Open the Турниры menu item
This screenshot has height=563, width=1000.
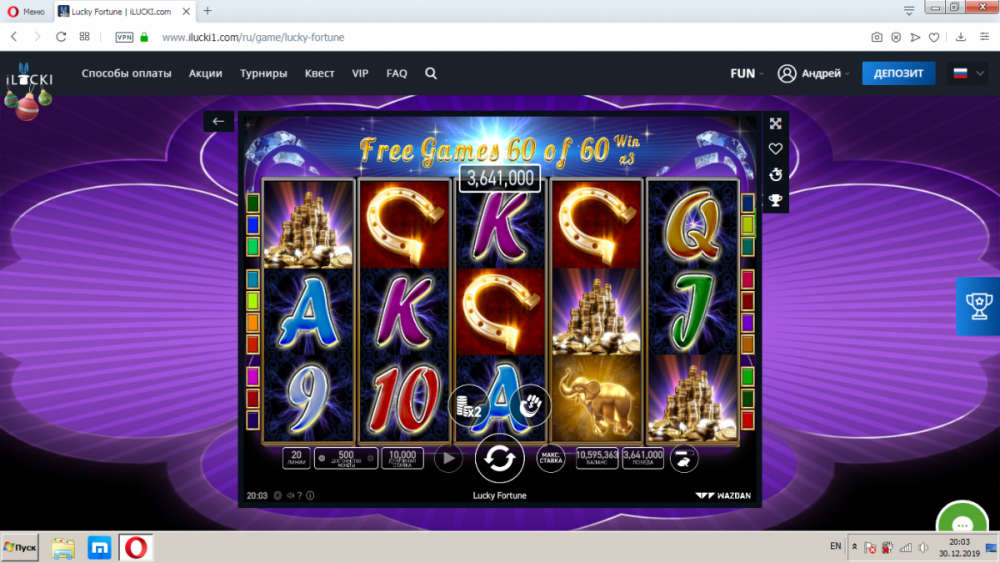tap(263, 73)
